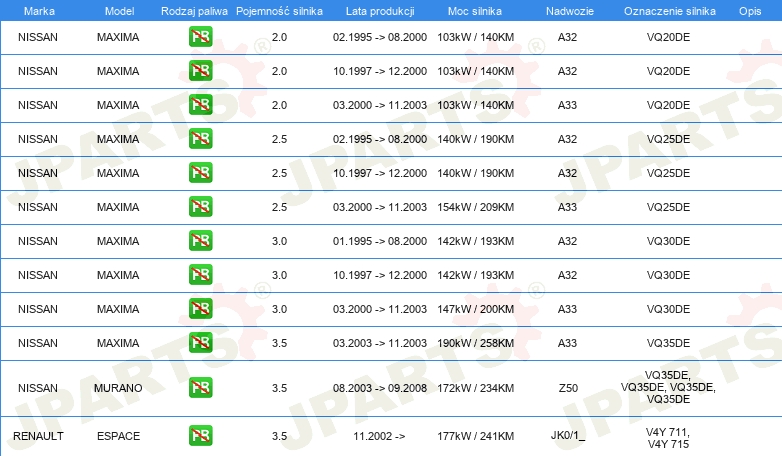Click the 01.1995 -> 08.2000 production dates
782x456 pixels.
[380, 241]
